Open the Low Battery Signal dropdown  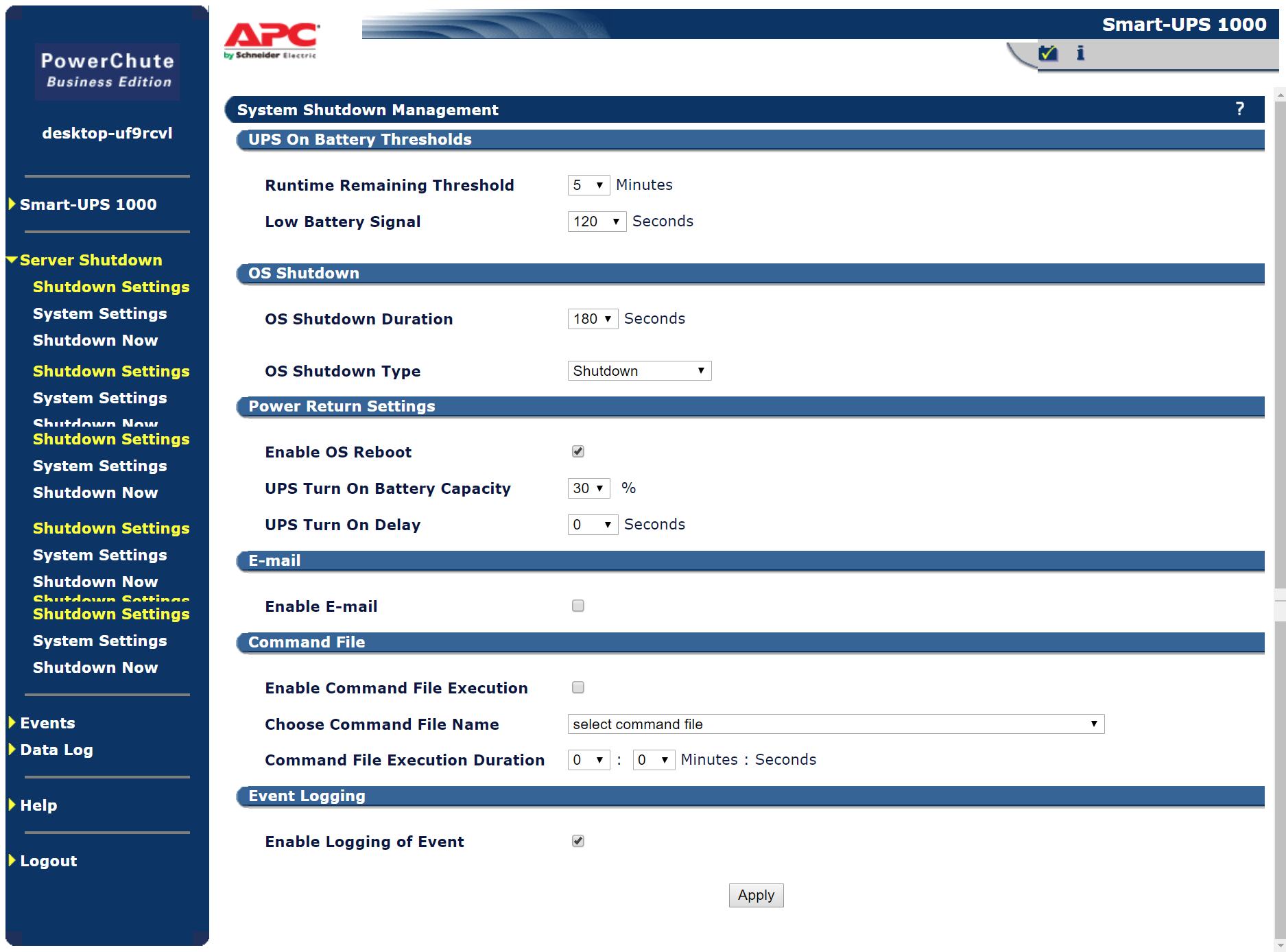[597, 222]
